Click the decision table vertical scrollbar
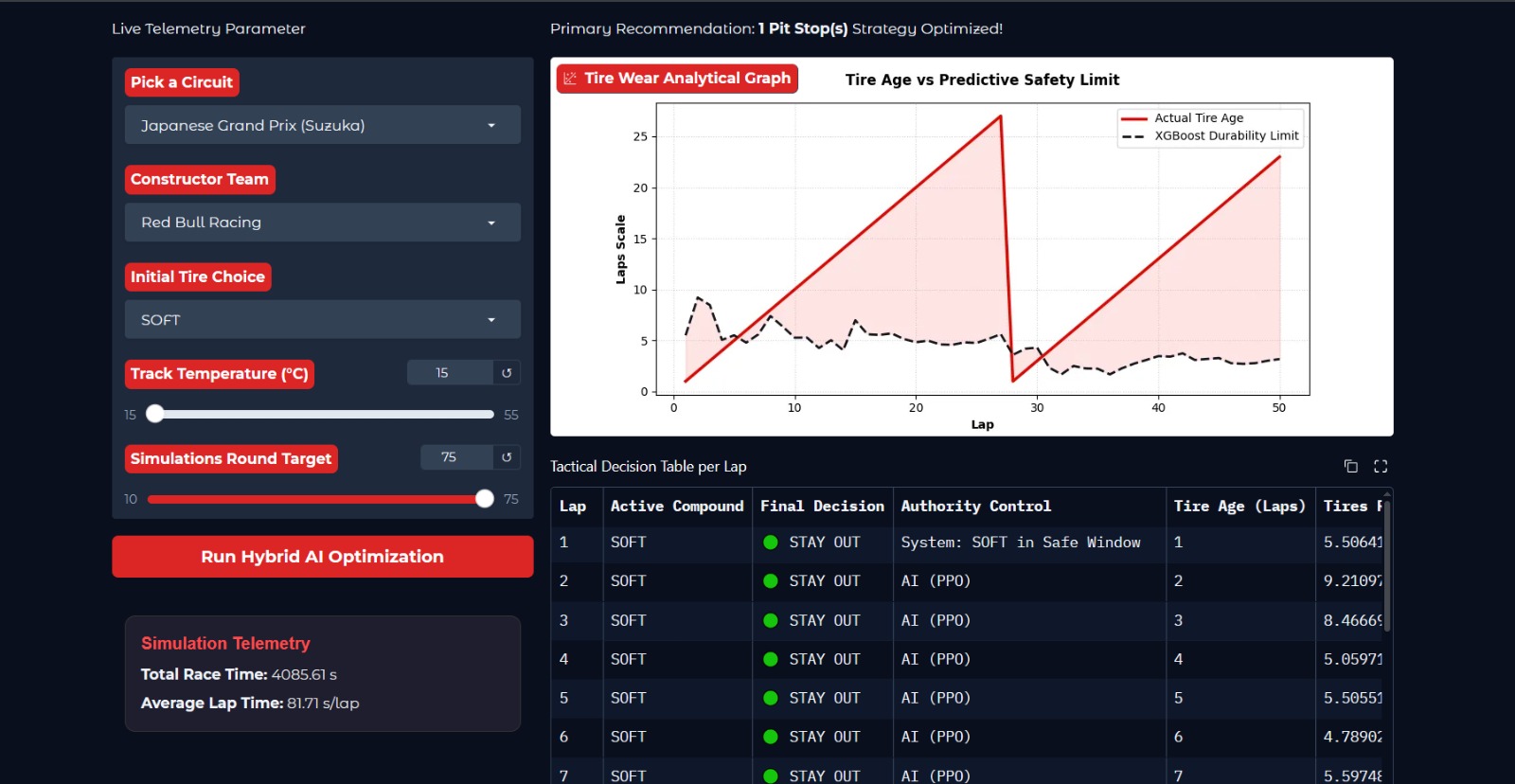The width and height of the screenshot is (1515, 784). 1387,566
